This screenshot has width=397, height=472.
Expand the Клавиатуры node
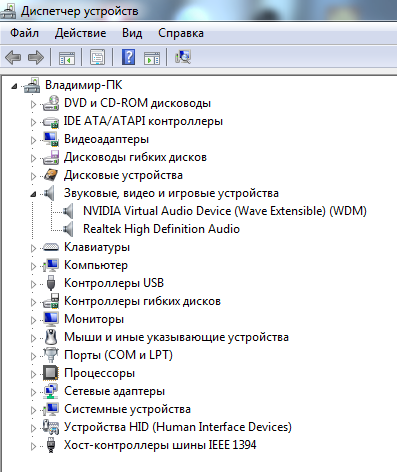click(33, 248)
